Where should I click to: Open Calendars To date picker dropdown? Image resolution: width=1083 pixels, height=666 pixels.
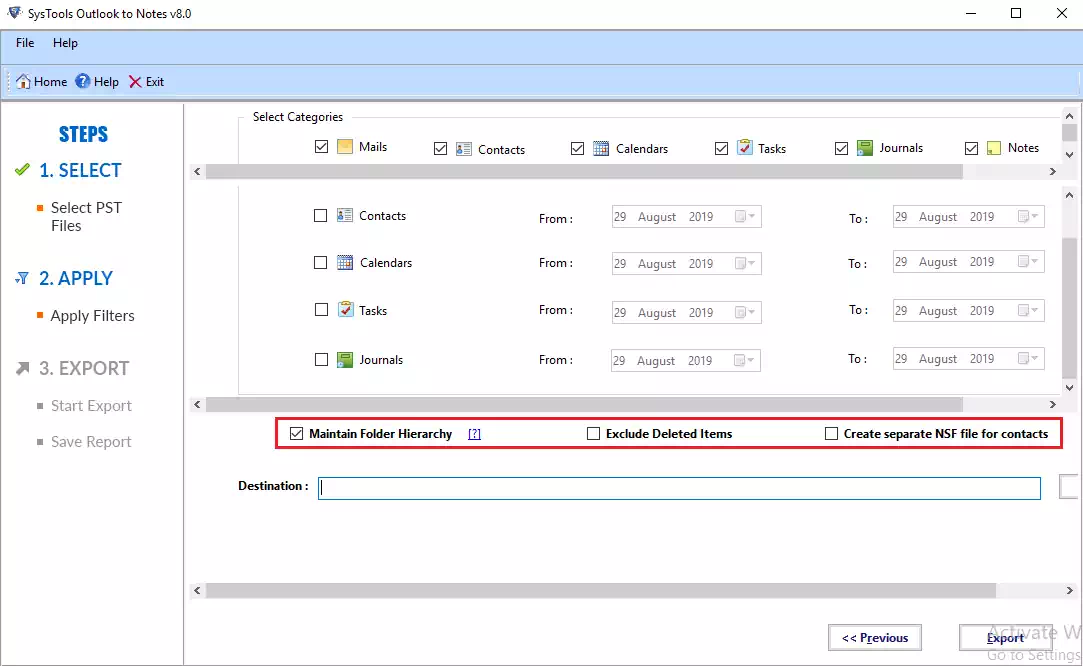[1028, 261]
